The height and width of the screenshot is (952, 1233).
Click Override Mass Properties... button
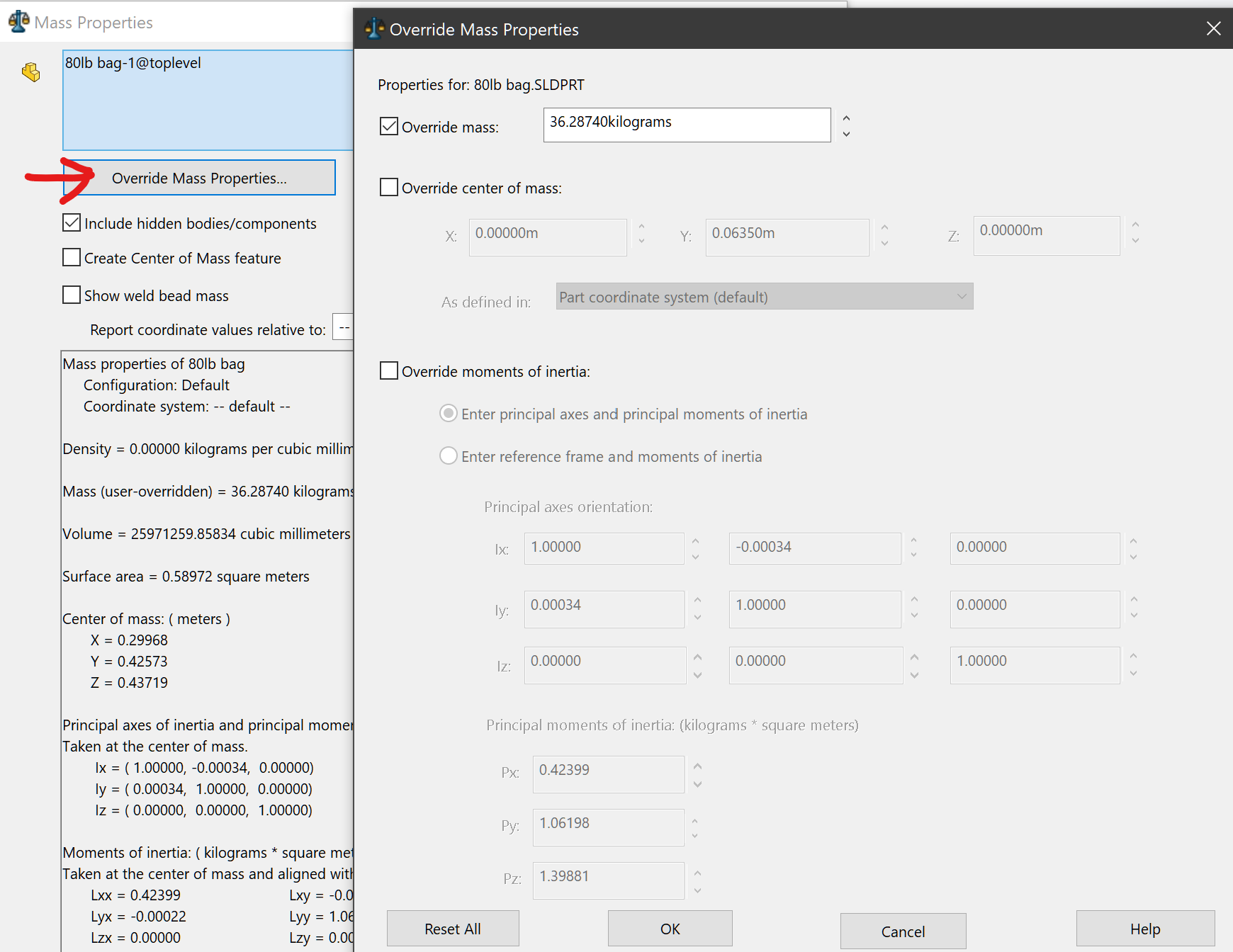pyautogui.click(x=199, y=178)
